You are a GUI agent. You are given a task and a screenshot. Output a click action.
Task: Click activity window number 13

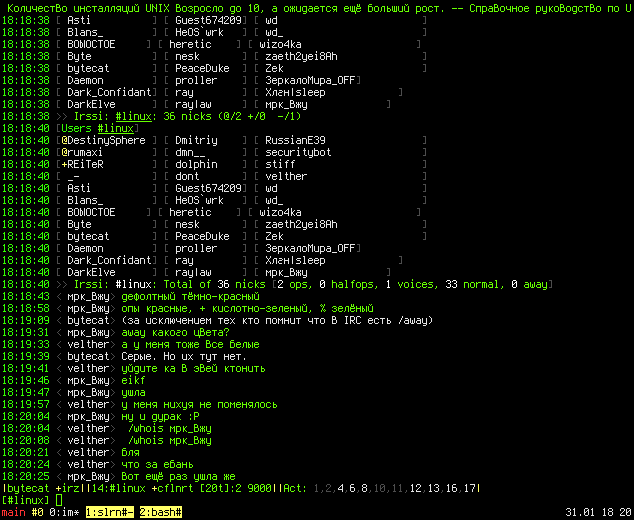tap(433, 488)
